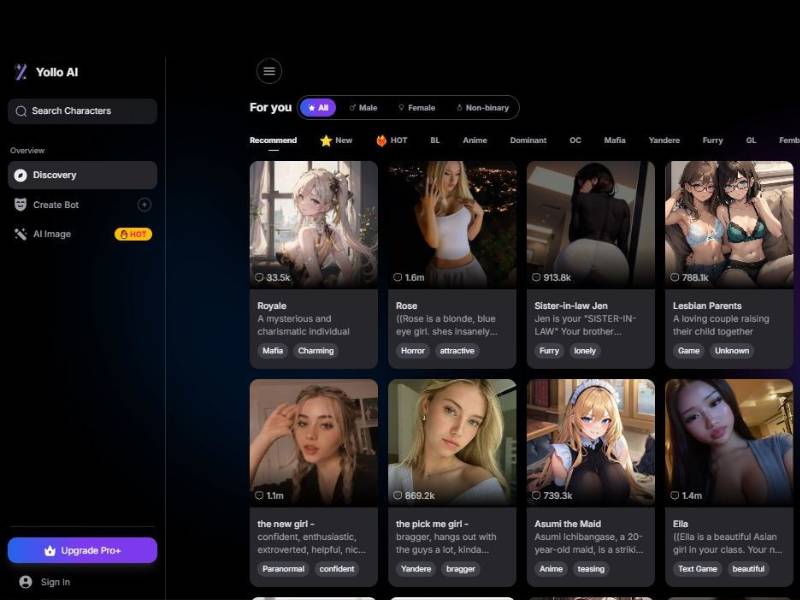The width and height of the screenshot is (800, 600).
Task: Click the plus icon next to Create Bot
Action: click(x=146, y=204)
